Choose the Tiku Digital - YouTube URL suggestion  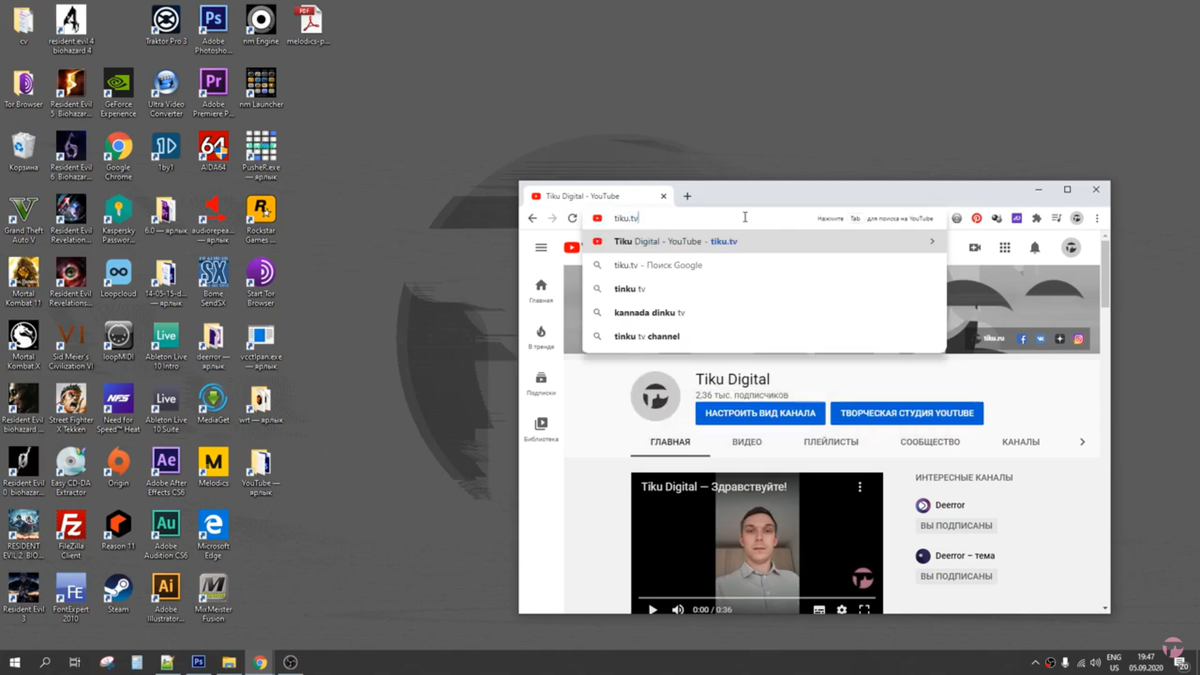pos(764,242)
